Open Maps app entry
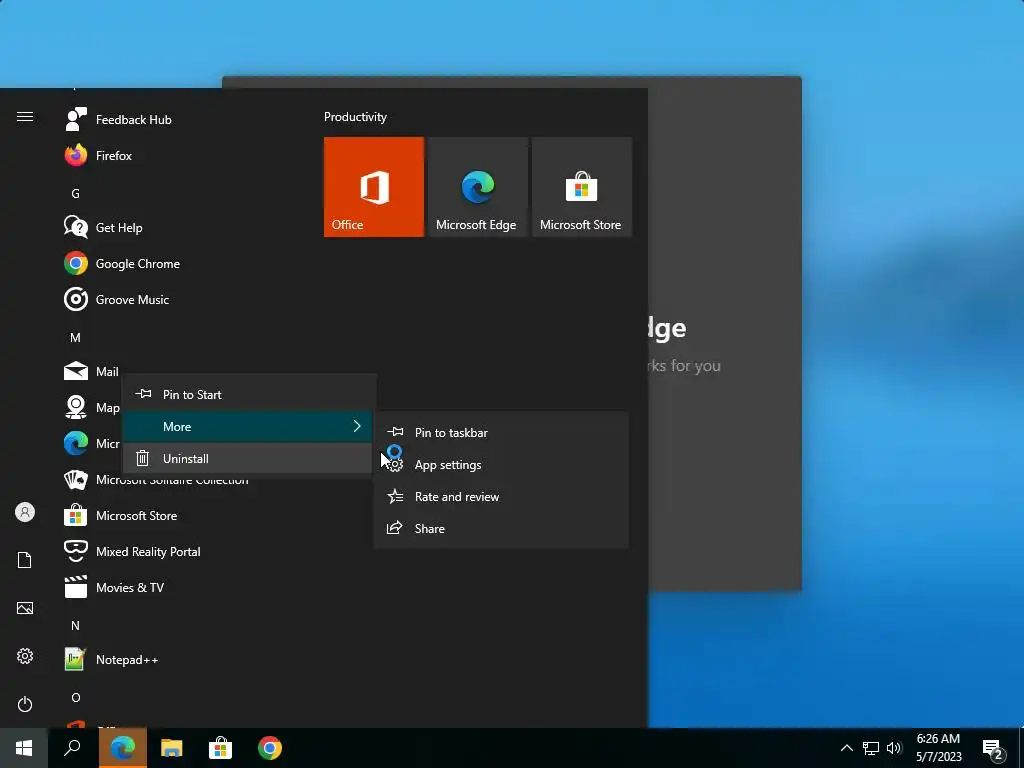1024x768 pixels. coord(91,407)
